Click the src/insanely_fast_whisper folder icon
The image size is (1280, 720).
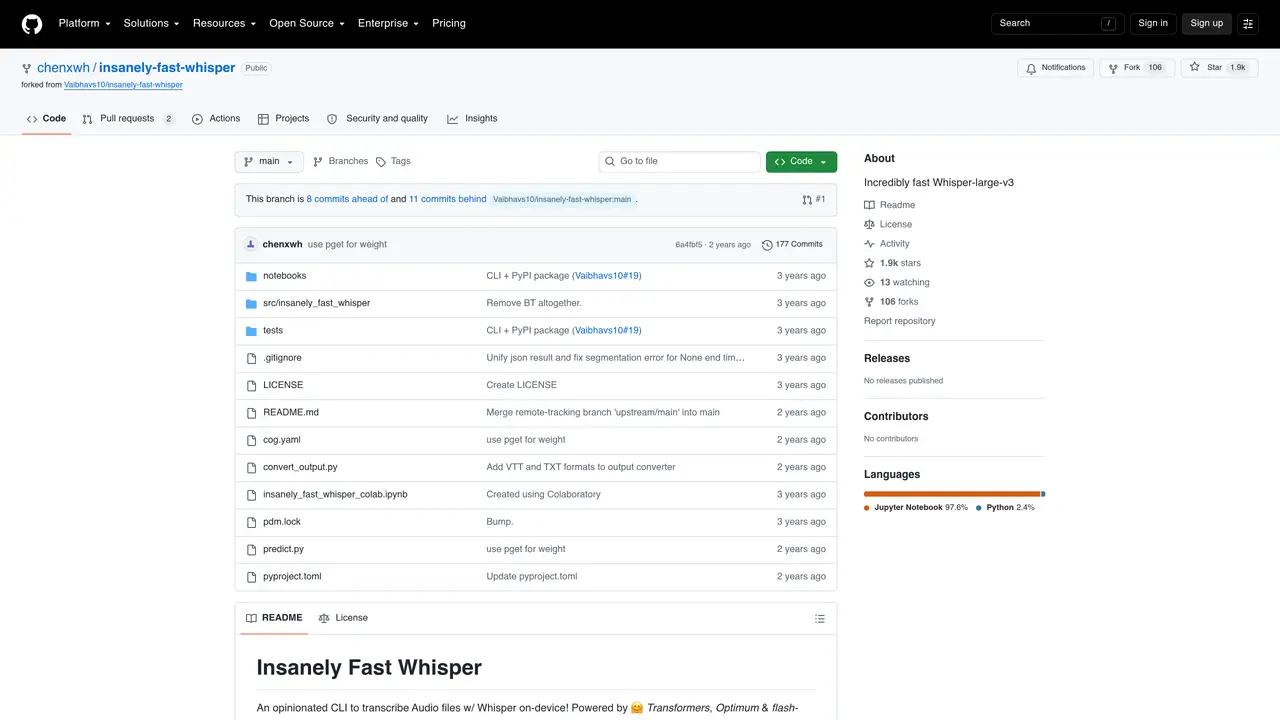click(252, 303)
